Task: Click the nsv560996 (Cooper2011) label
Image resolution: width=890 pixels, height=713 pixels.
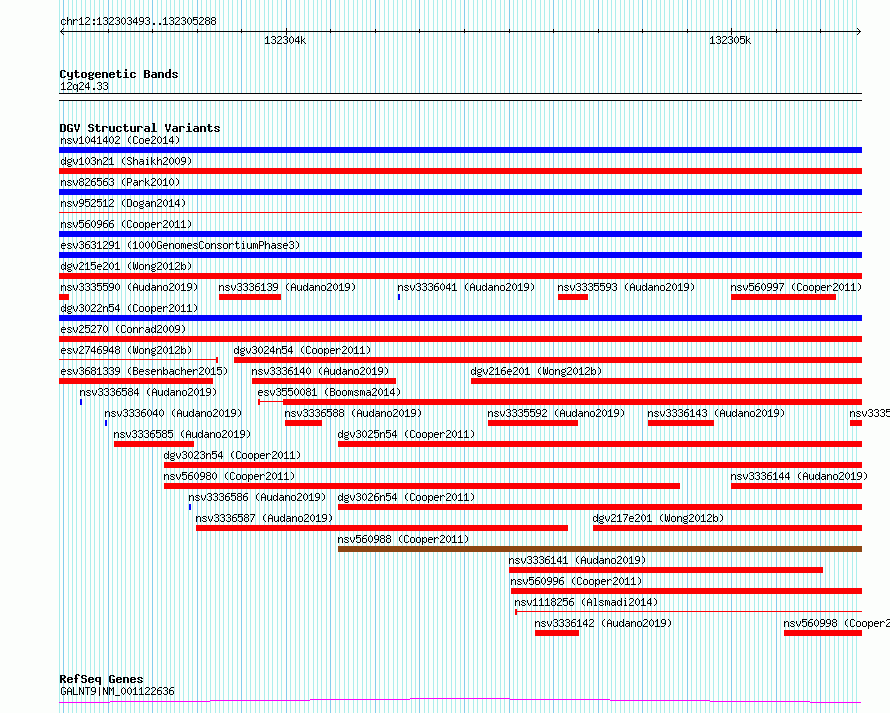Action: (576, 581)
